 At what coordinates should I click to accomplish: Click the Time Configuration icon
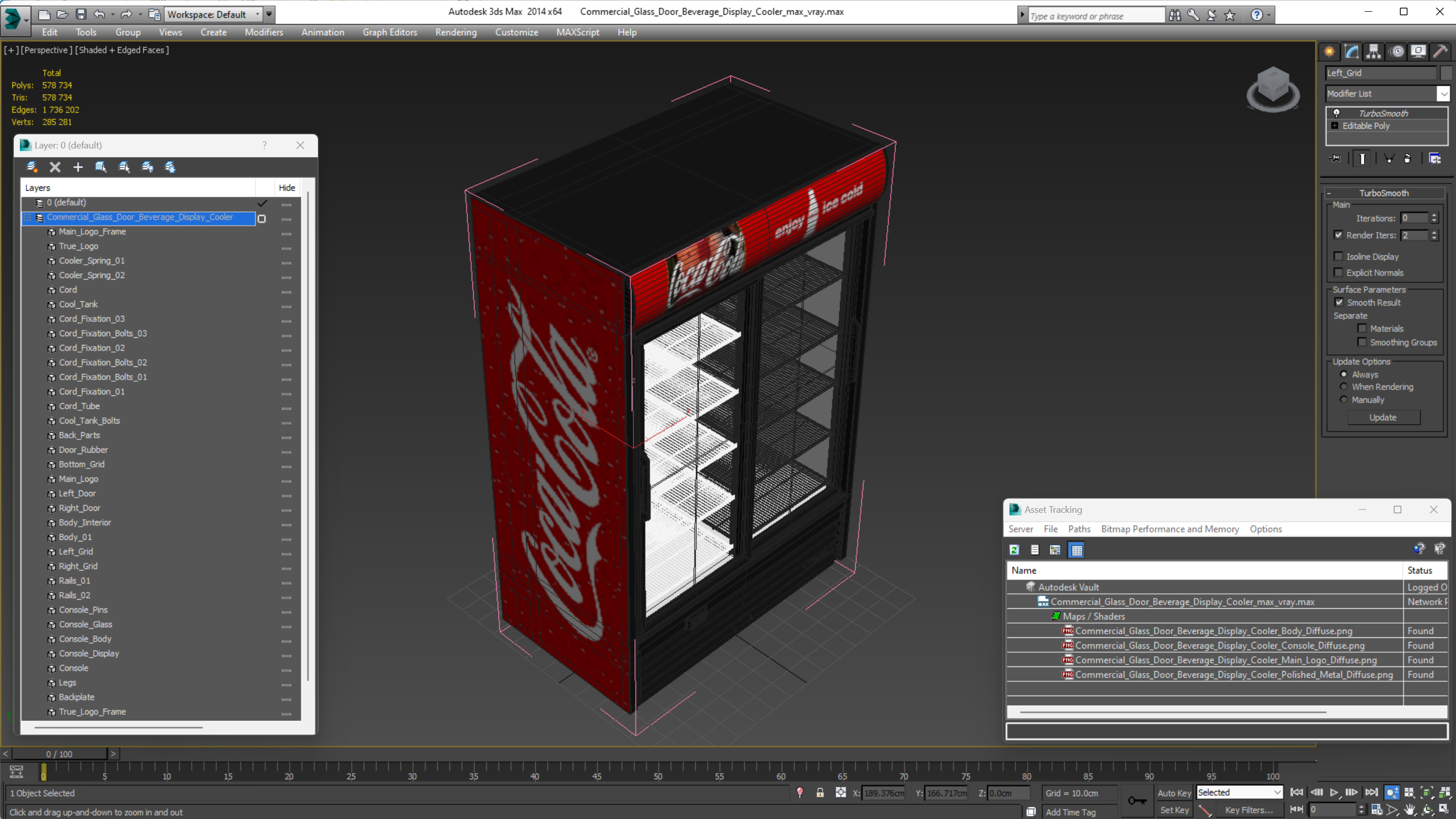(x=1376, y=809)
